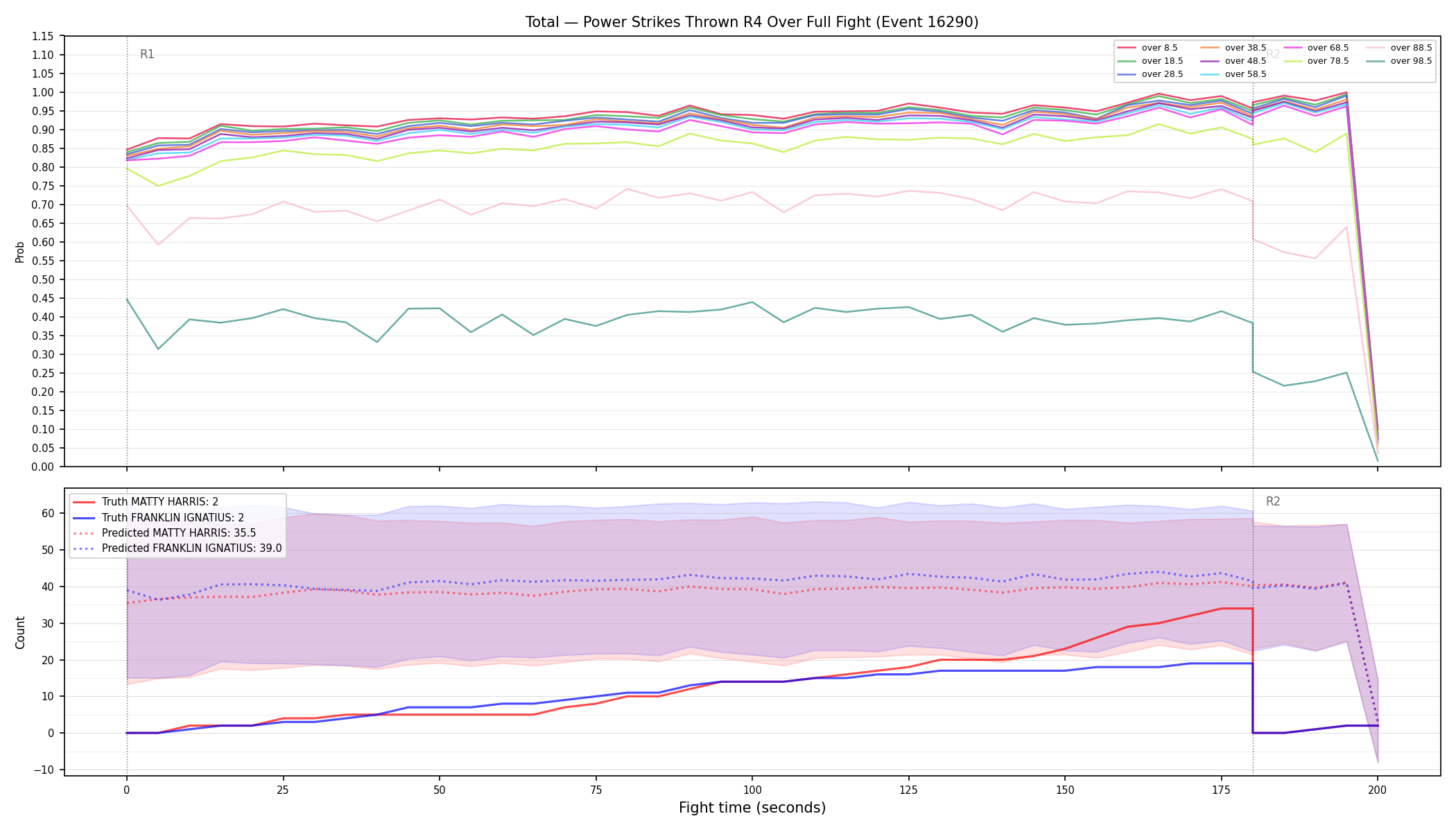Click the −10 tick on Count axis

(x=43, y=770)
